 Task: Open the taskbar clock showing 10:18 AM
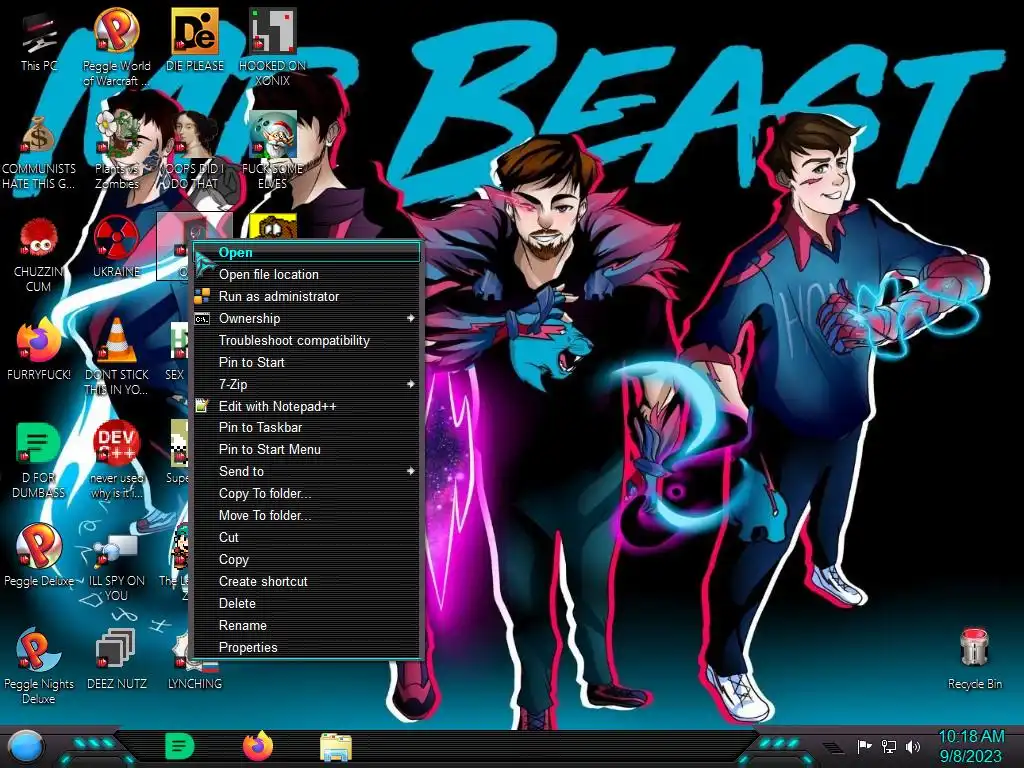coord(970,746)
